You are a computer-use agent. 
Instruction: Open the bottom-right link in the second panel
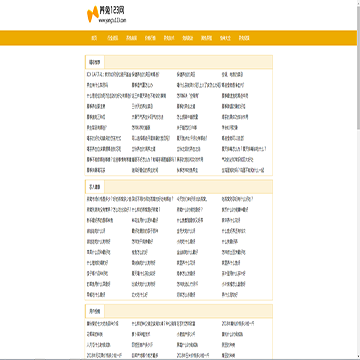click(230, 295)
